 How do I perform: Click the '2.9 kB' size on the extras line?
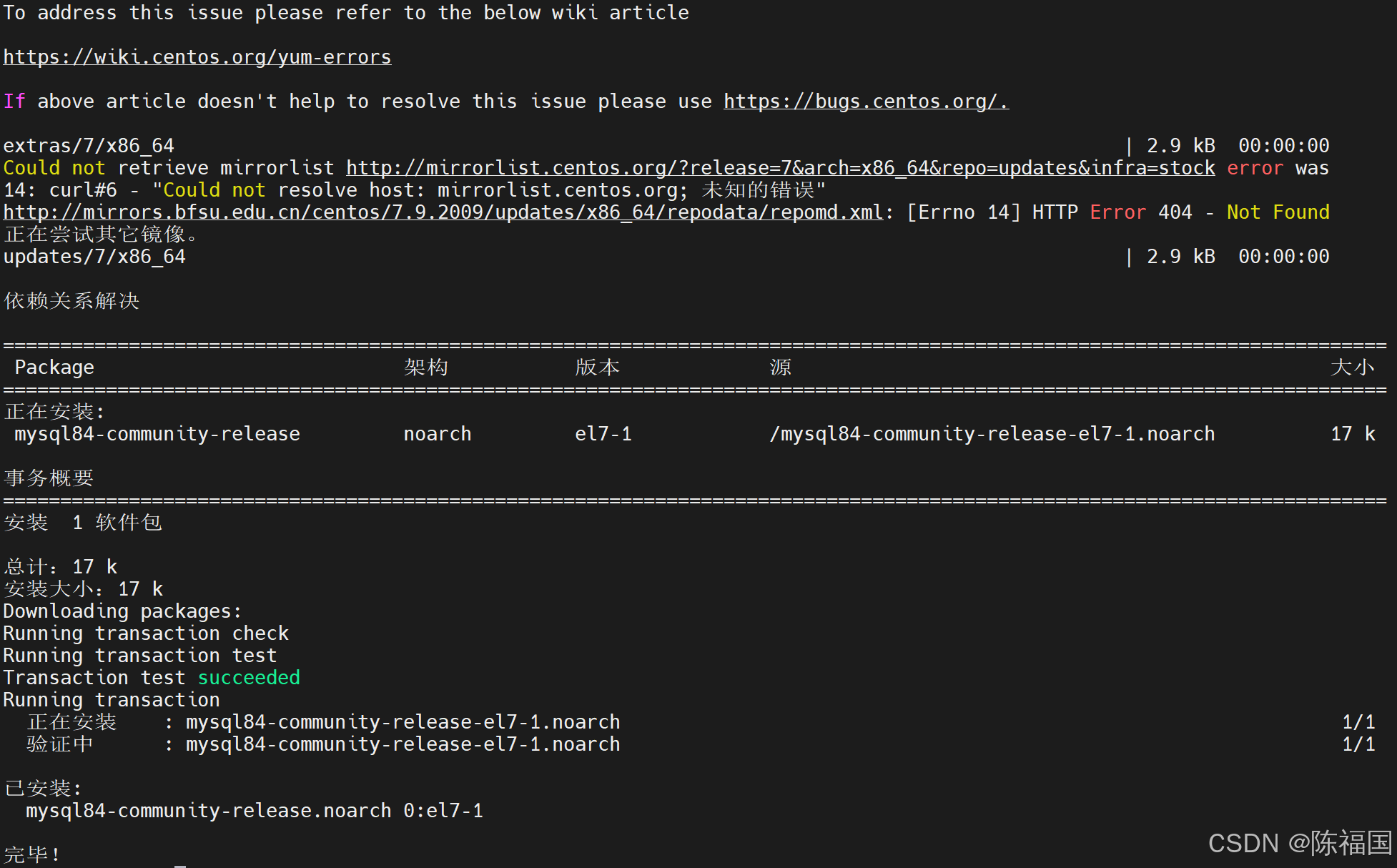click(x=1181, y=146)
